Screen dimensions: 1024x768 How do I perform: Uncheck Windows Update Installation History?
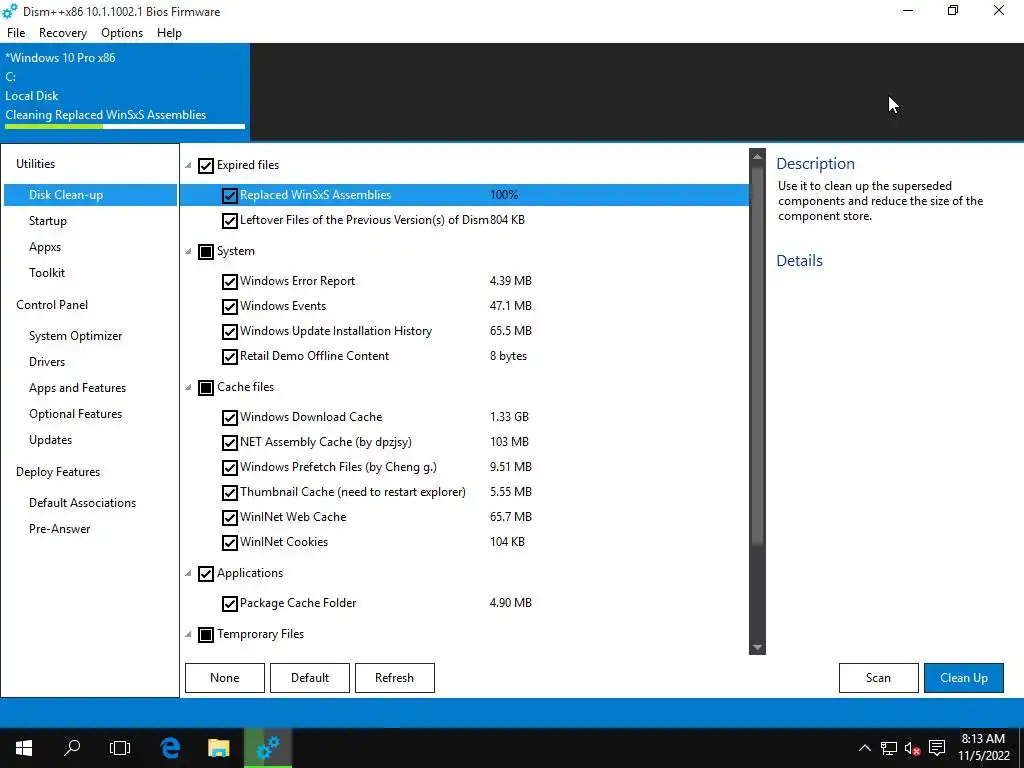coord(229,332)
